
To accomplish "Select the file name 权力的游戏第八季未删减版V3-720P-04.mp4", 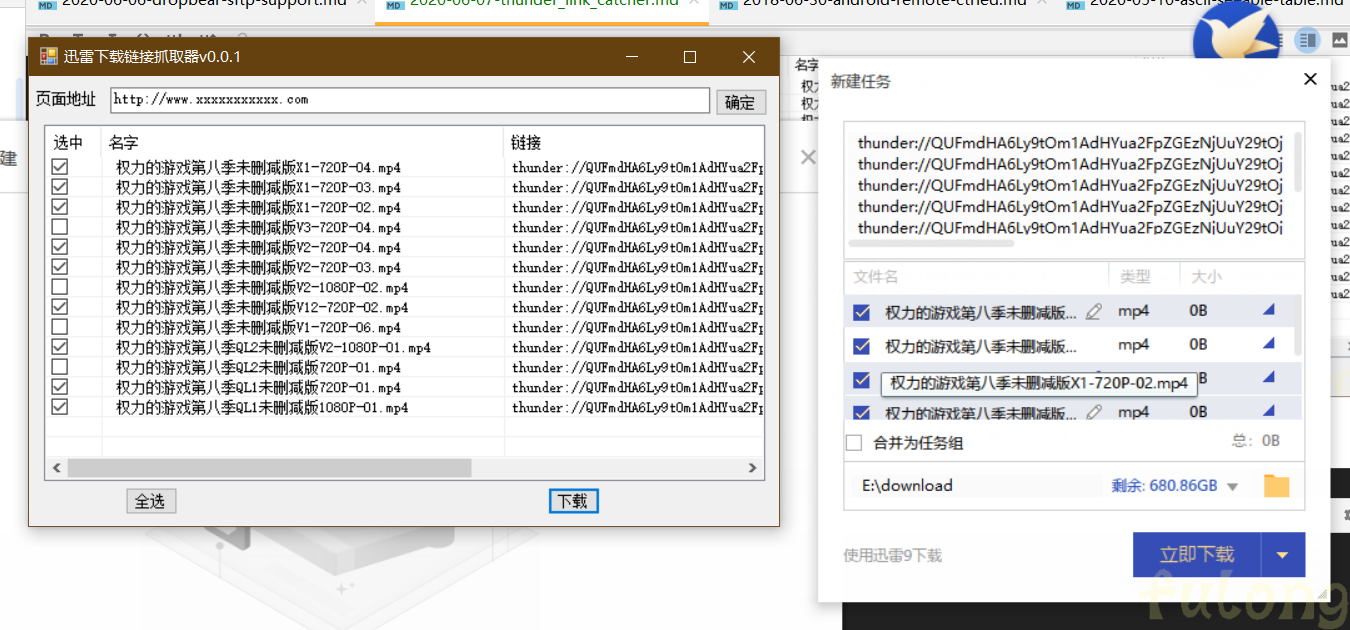I will click(x=258, y=227).
